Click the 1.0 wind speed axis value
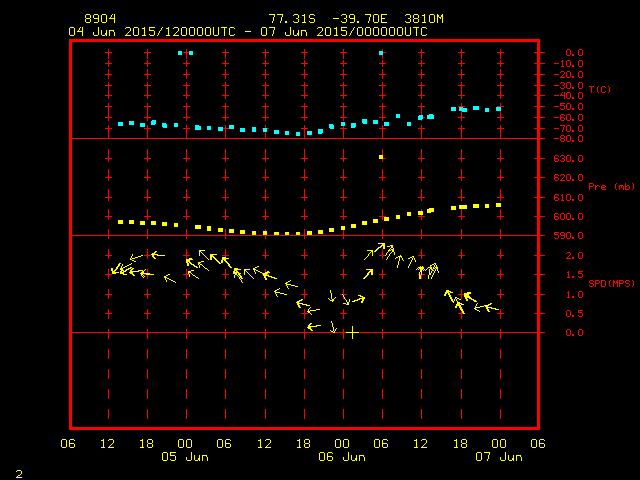Image resolution: width=640 pixels, height=480 pixels. 574,295
